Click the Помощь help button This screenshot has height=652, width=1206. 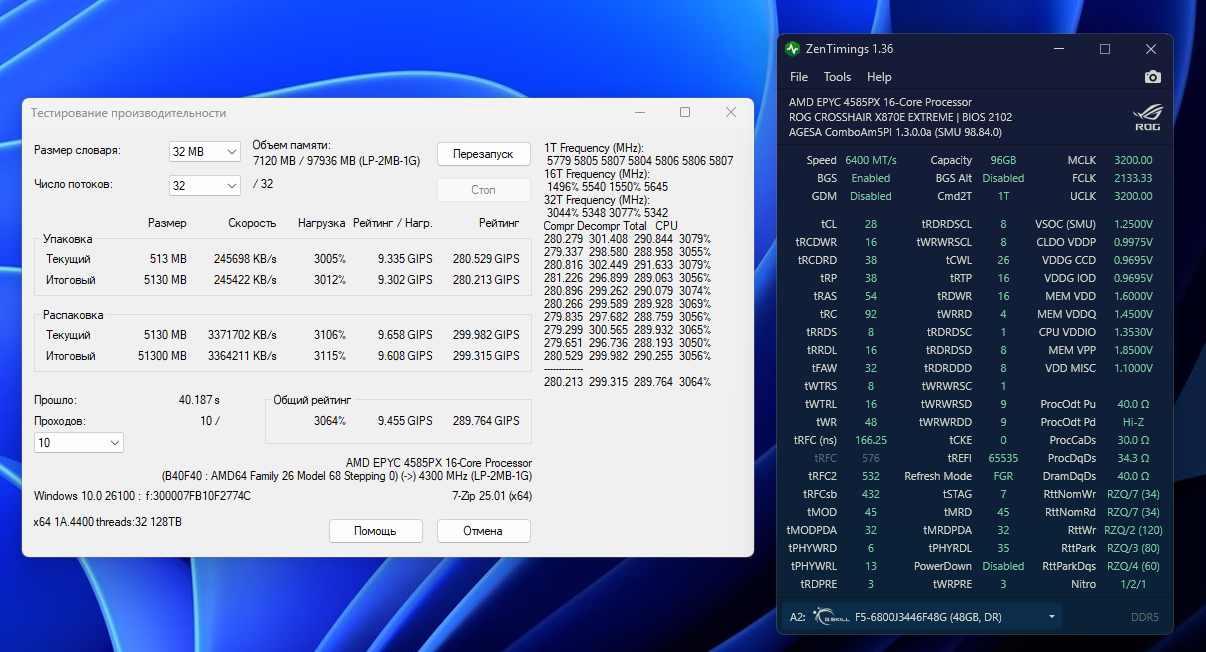375,531
